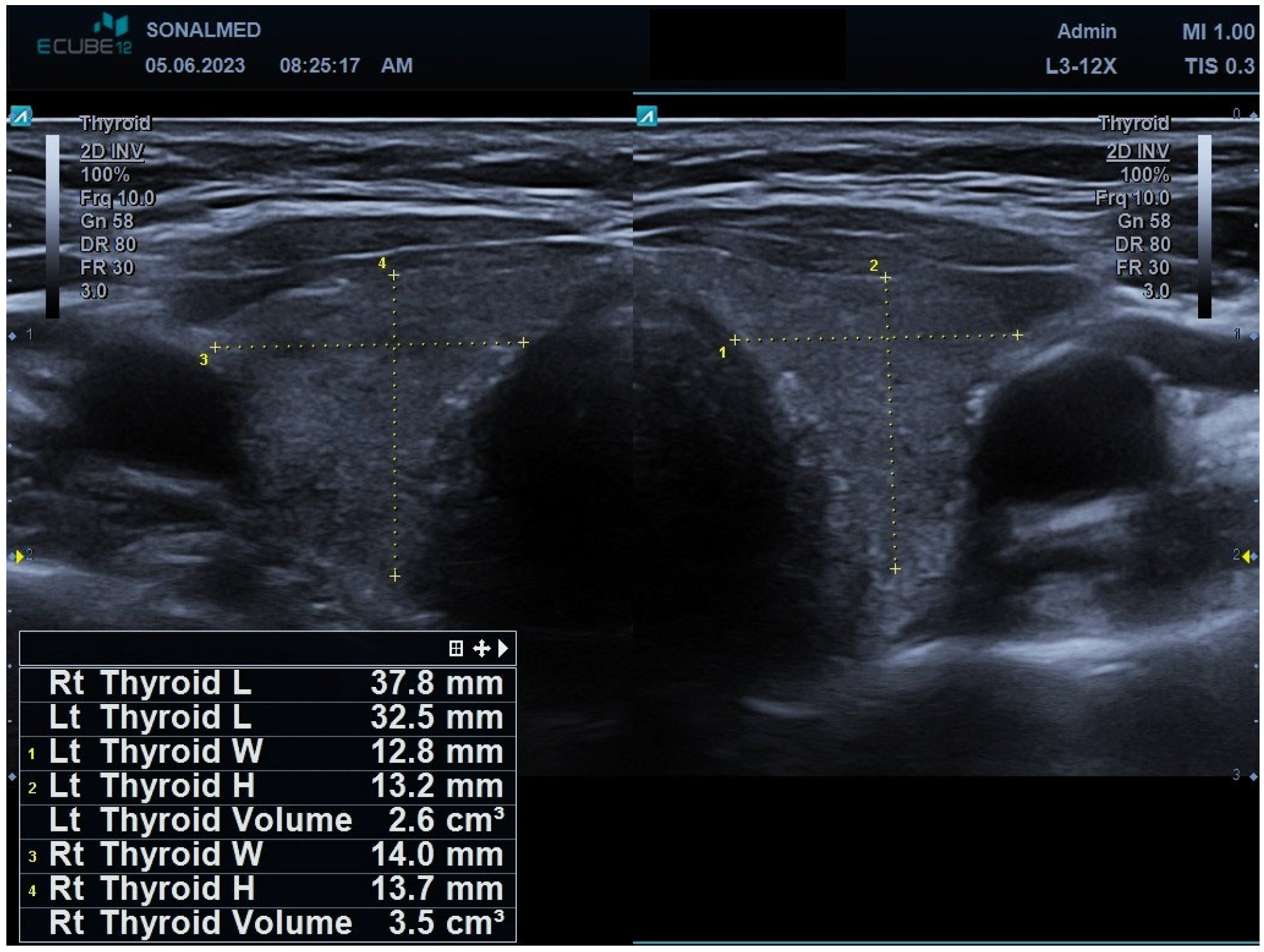
Task: Select caliper 1 left cross on right image
Action: point(734,340)
